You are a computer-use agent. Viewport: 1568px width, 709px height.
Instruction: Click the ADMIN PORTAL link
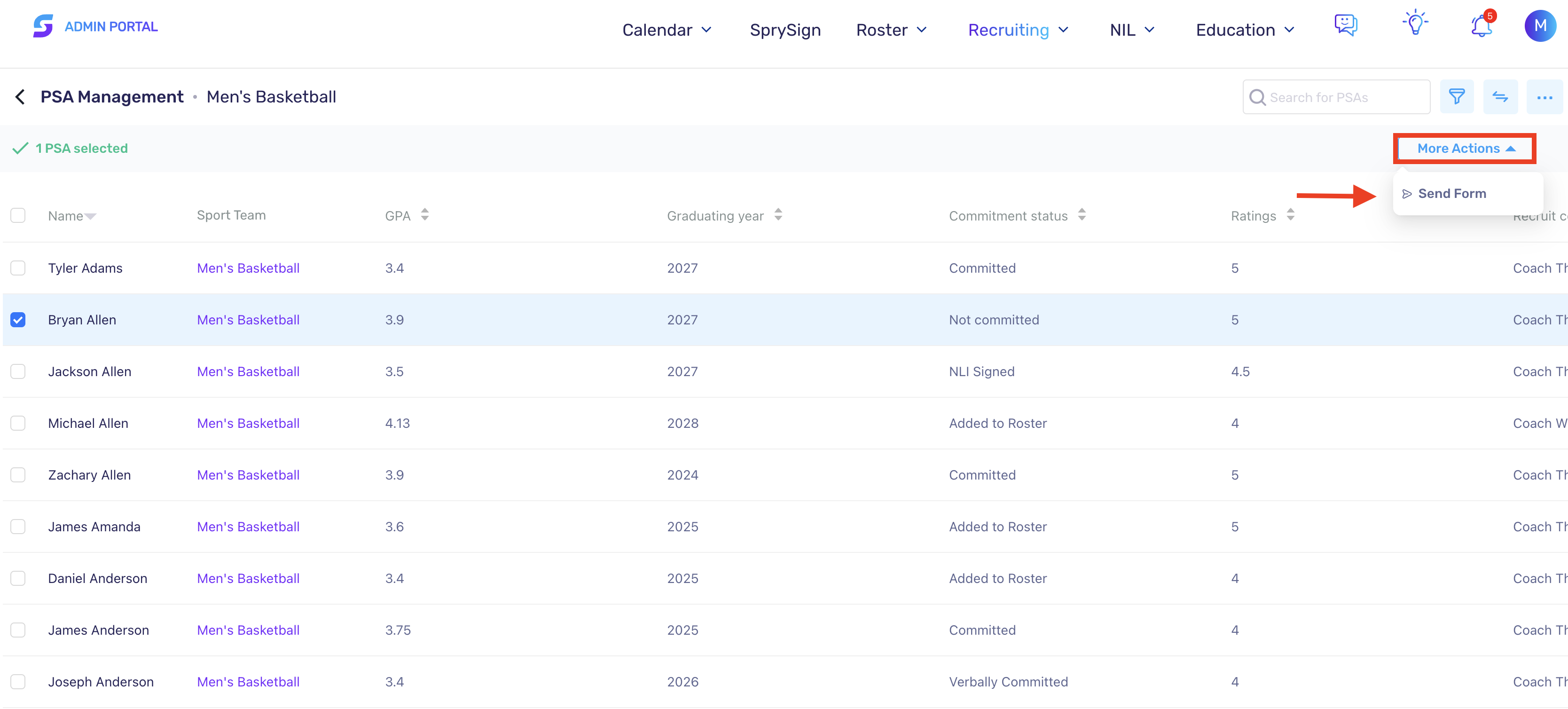(111, 27)
